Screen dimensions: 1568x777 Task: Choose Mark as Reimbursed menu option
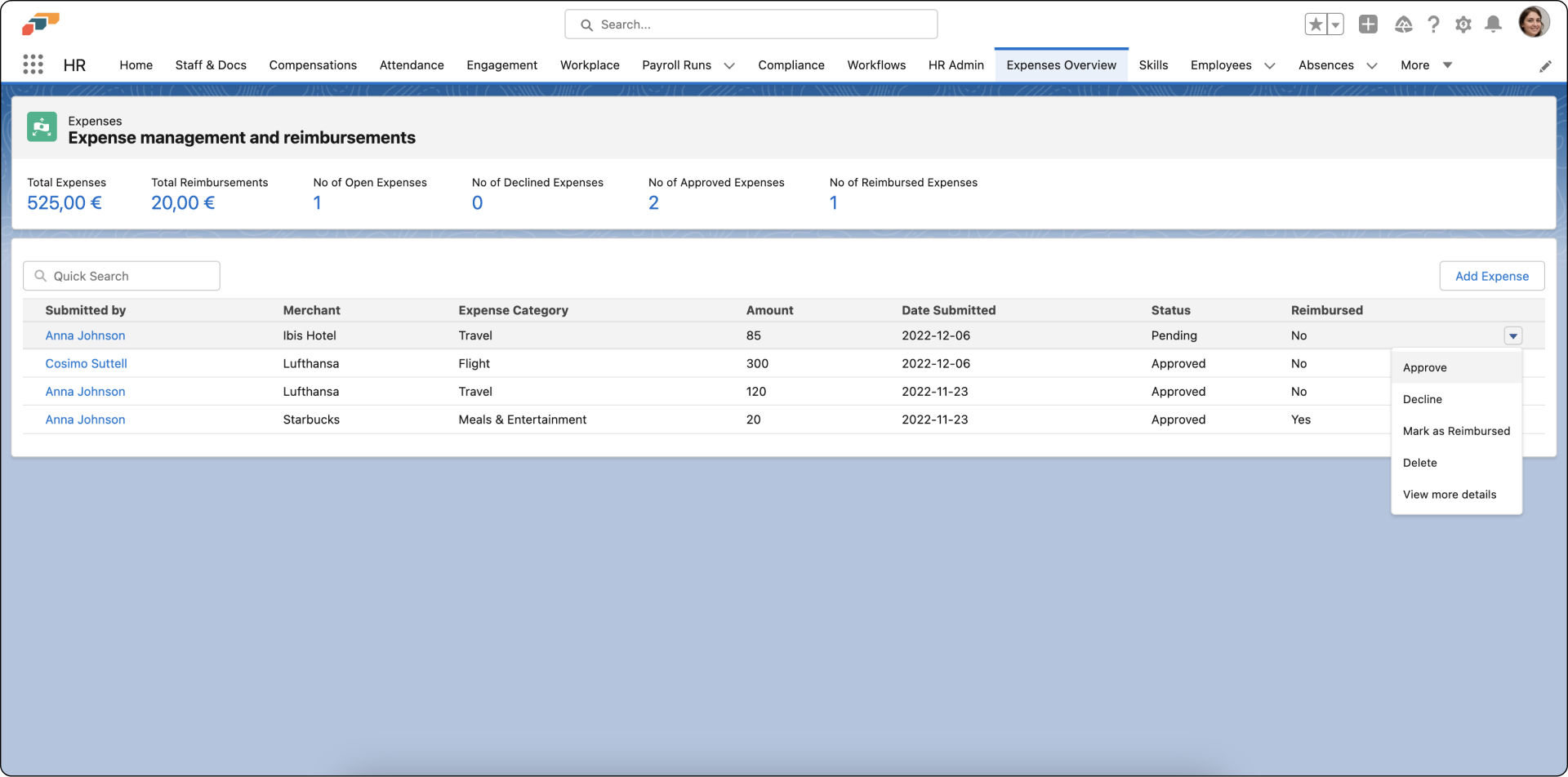[x=1456, y=431]
